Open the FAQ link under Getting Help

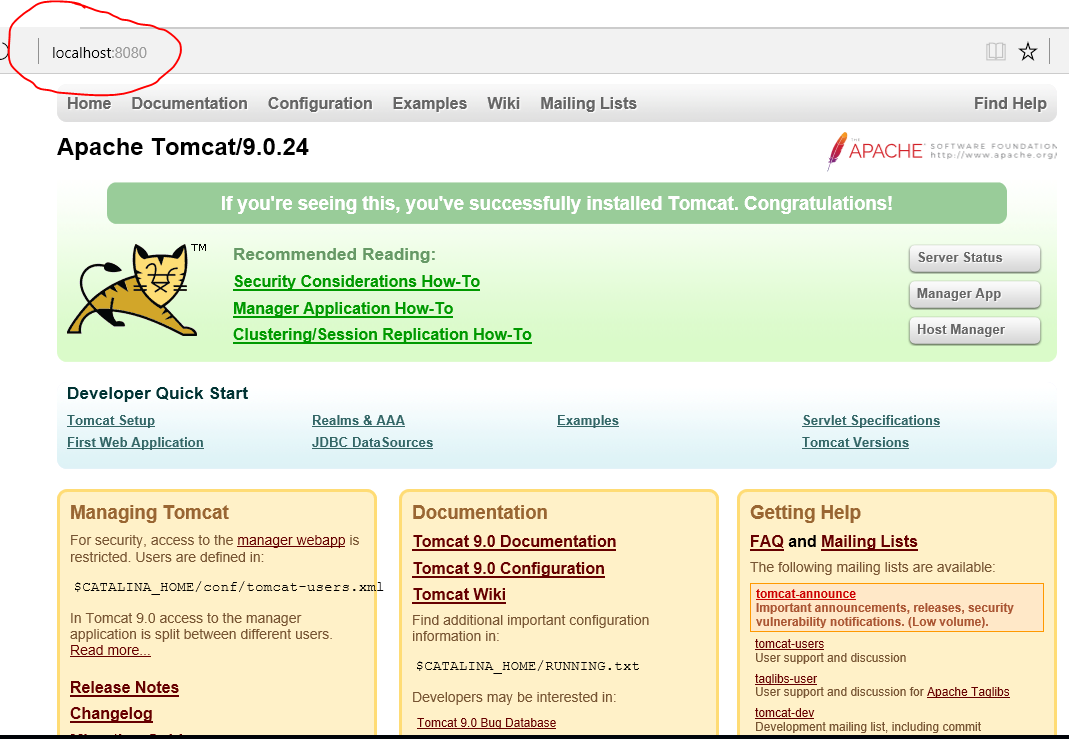click(767, 541)
